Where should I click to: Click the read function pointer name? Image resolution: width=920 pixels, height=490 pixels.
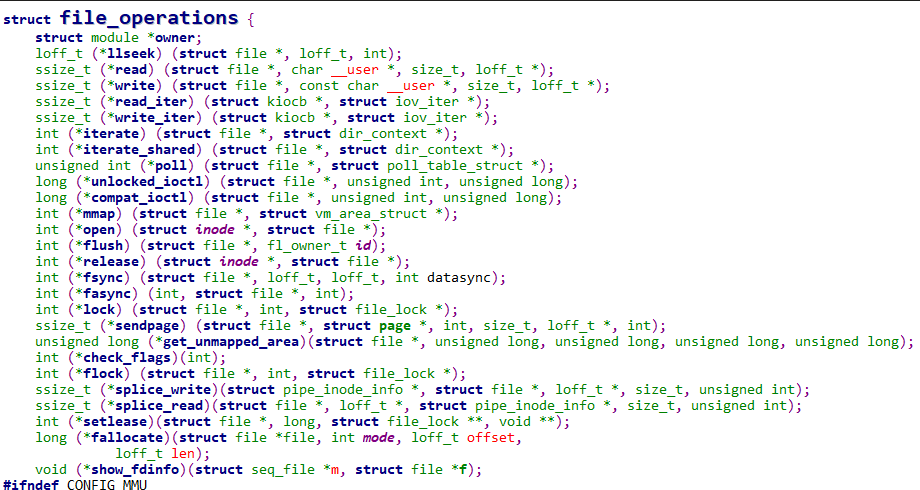point(131,69)
